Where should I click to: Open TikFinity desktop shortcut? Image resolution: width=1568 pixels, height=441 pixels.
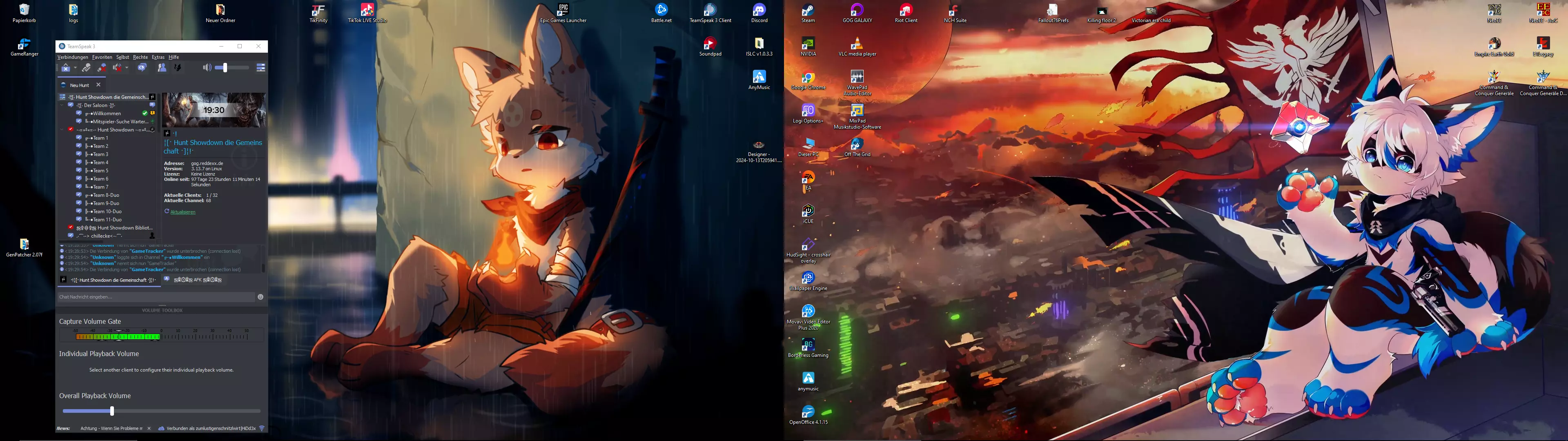[x=318, y=13]
